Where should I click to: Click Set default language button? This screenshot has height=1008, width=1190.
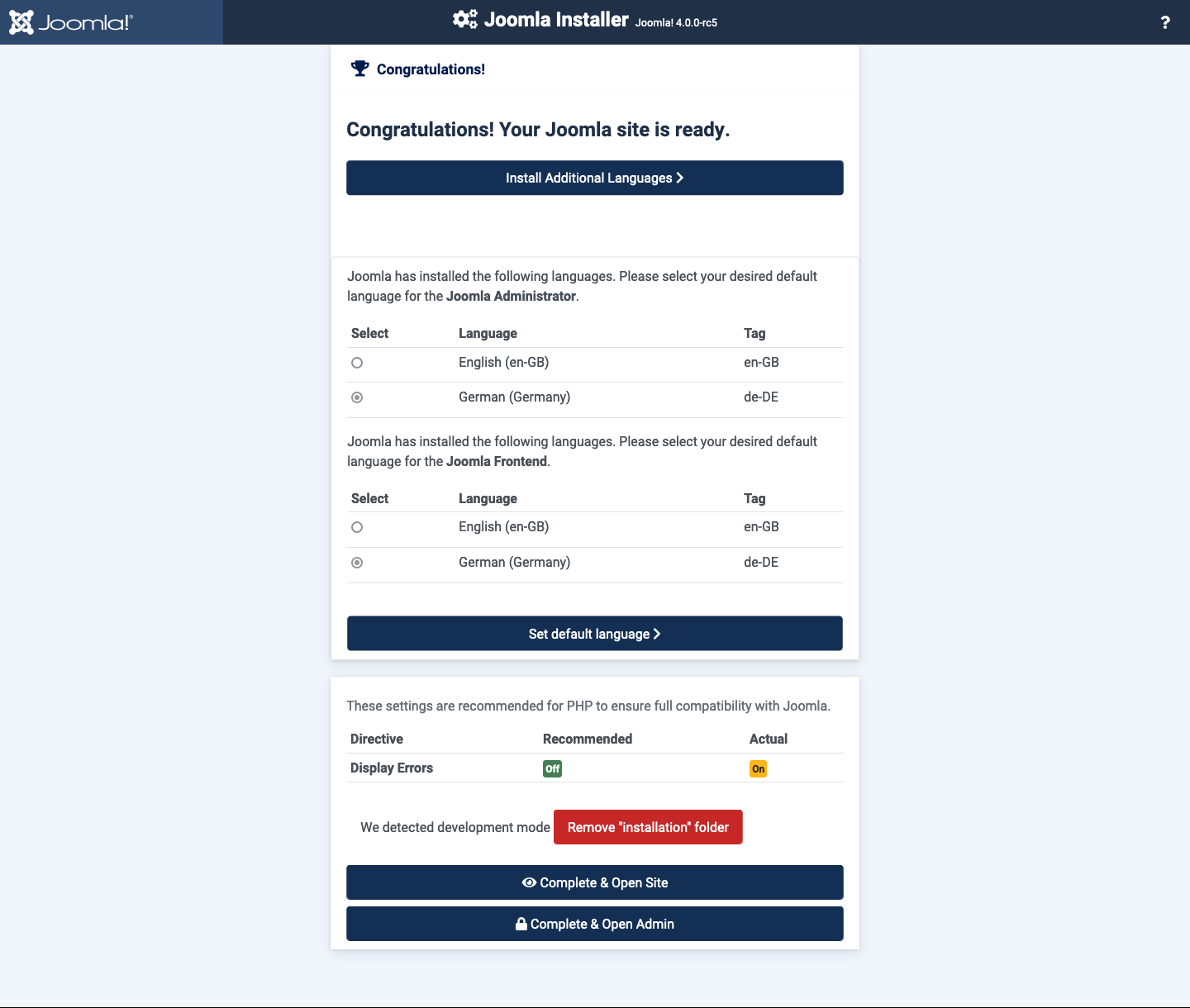click(595, 634)
